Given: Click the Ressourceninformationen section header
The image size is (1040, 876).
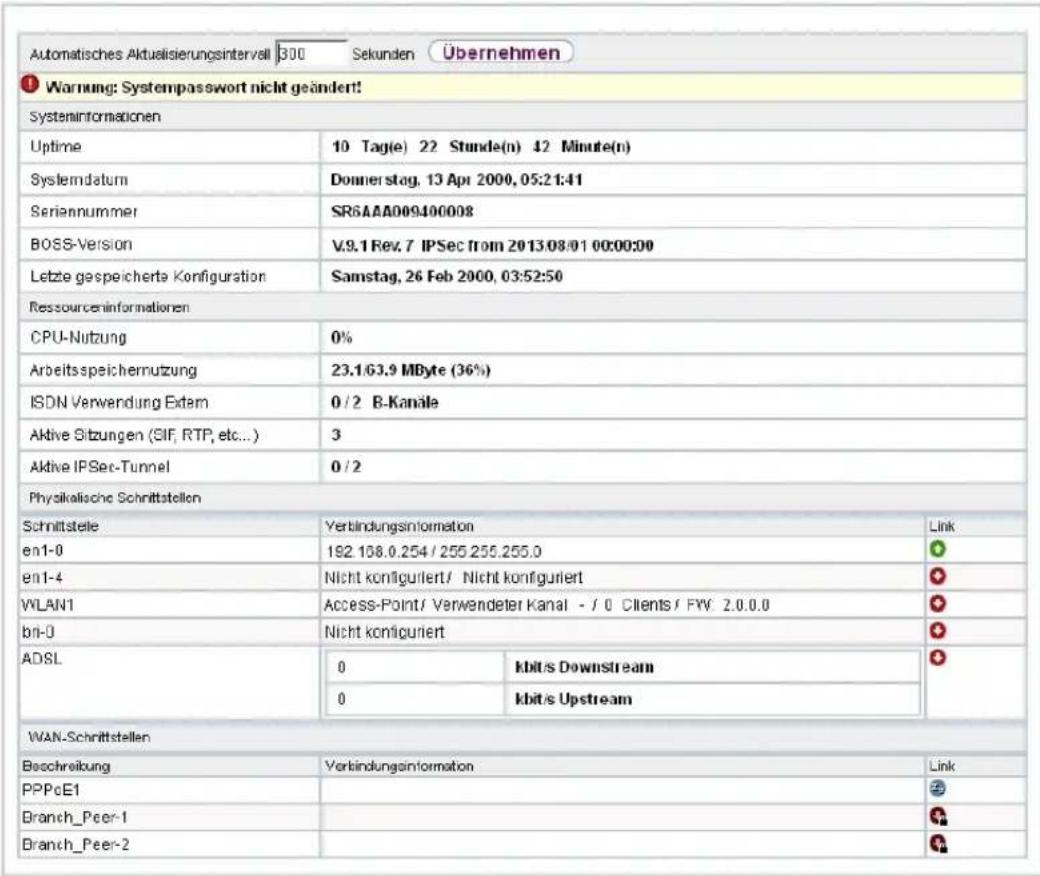Looking at the screenshot, I should 109,307.
